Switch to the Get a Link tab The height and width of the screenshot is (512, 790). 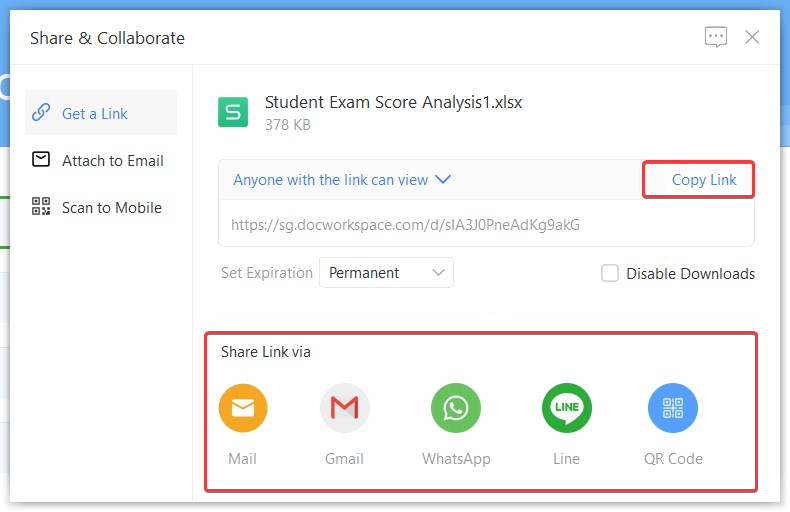point(94,113)
